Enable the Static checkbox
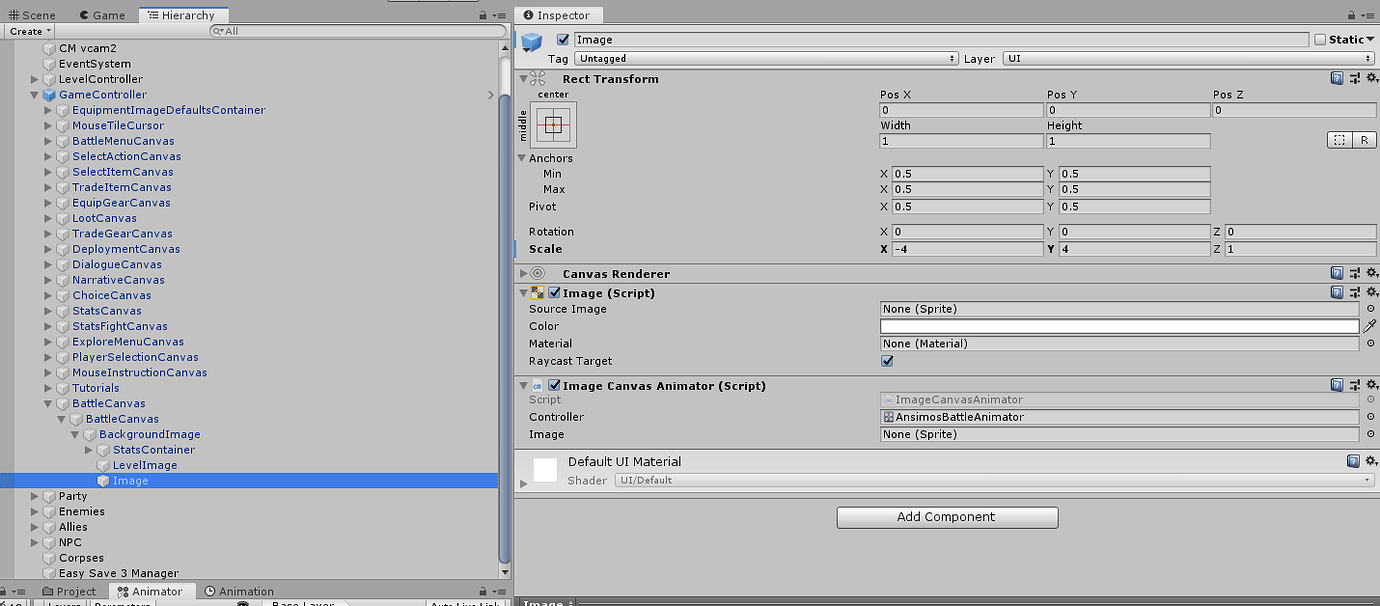This screenshot has width=1380, height=606. tap(1320, 38)
